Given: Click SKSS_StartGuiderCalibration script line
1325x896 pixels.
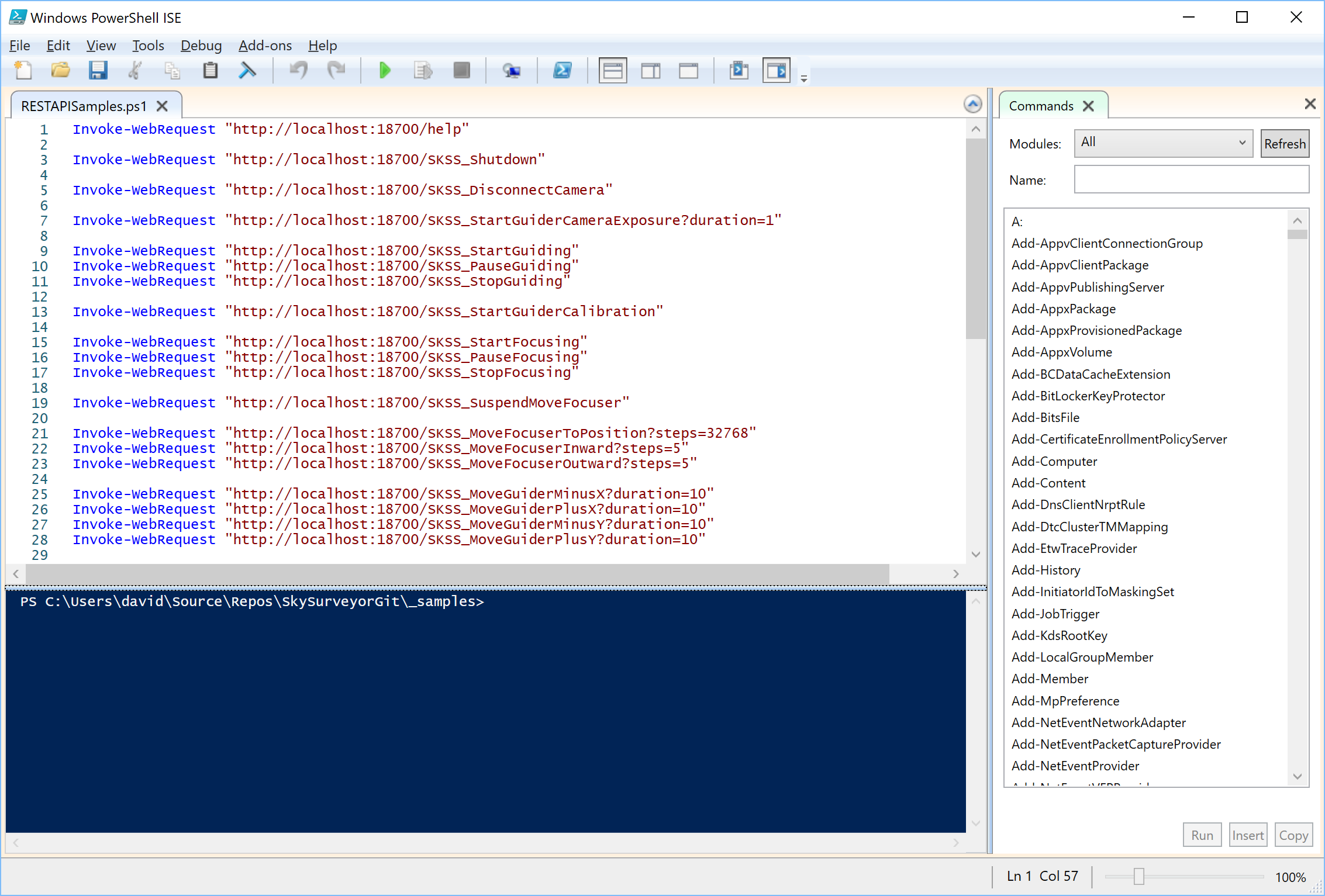Looking at the screenshot, I should 368,312.
